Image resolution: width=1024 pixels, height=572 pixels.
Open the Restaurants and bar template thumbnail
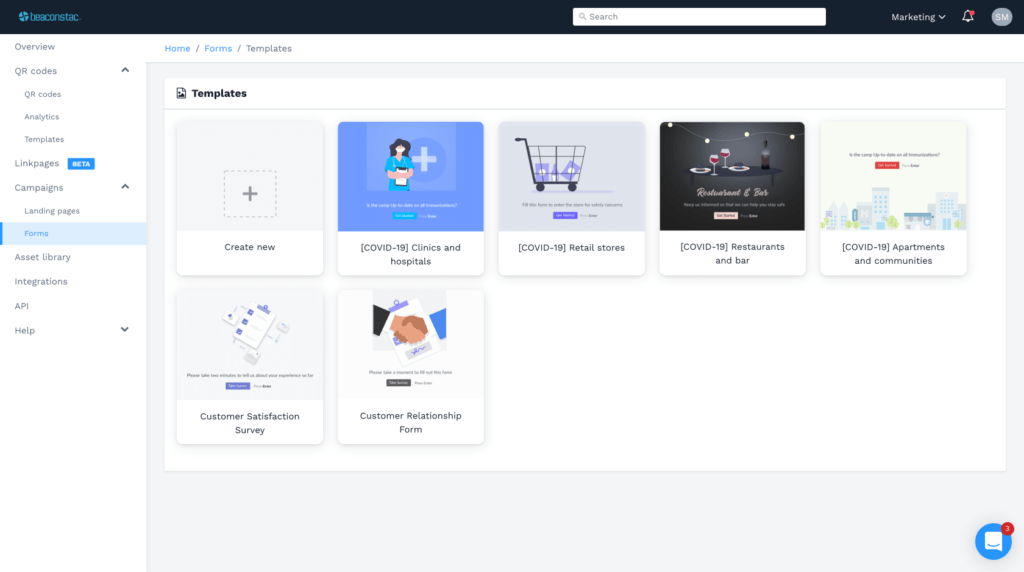(x=732, y=176)
